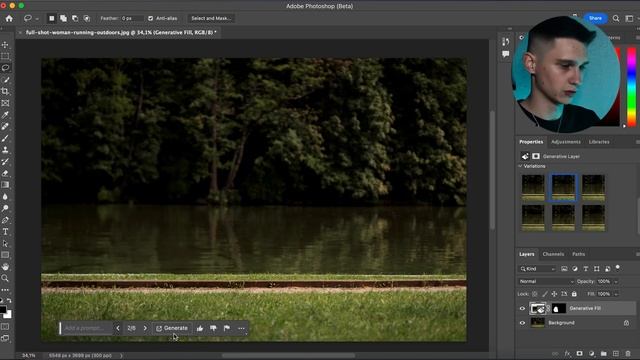Select the Hand tool
The height and width of the screenshot is (360, 640).
(x=5, y=267)
